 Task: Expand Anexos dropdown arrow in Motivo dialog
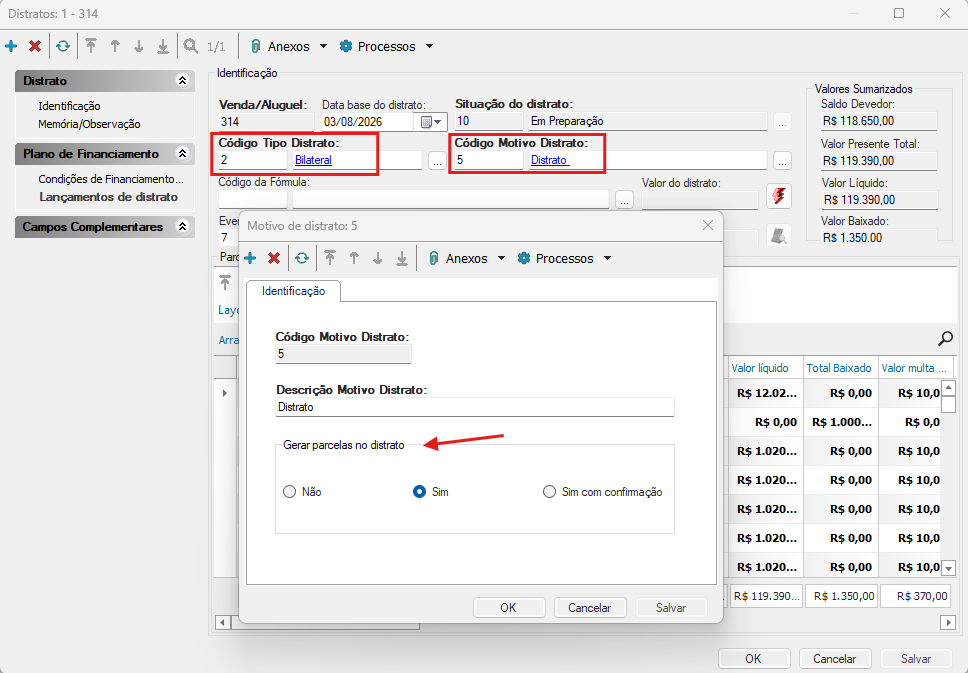pyautogui.click(x=501, y=258)
